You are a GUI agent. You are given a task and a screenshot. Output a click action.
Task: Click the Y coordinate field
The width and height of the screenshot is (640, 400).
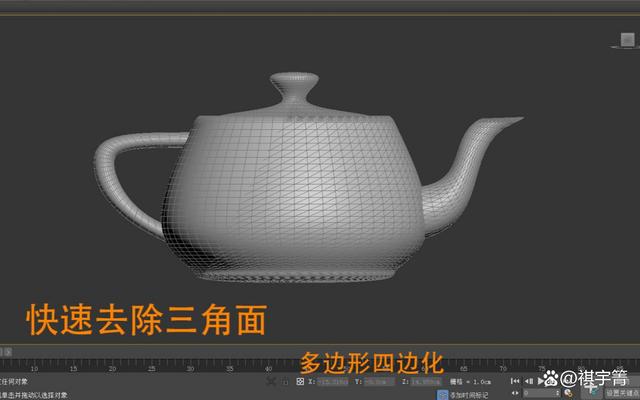click(379, 382)
